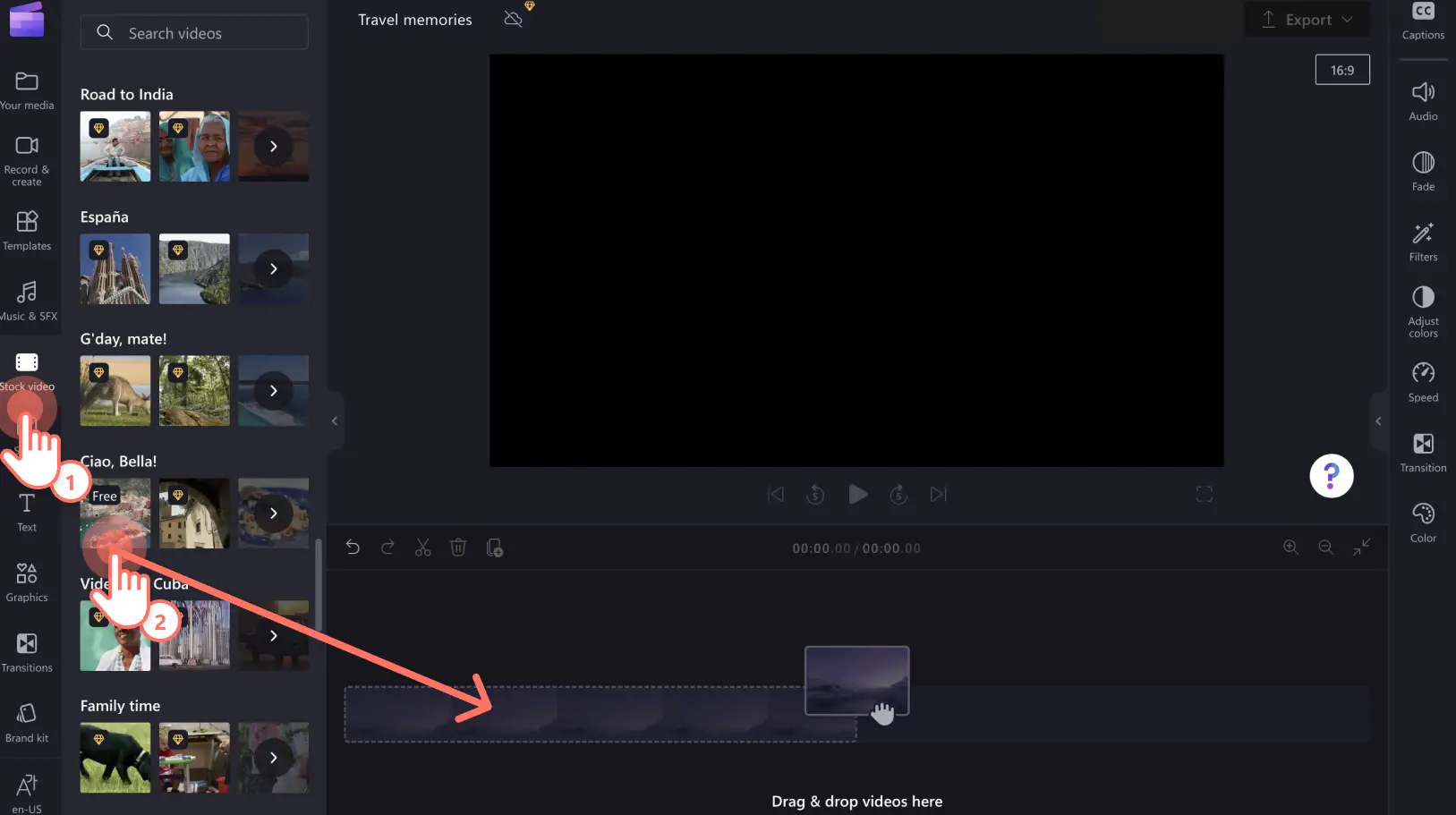Select the Family time dog thumbnail
This screenshot has width=1456, height=815.
115,758
